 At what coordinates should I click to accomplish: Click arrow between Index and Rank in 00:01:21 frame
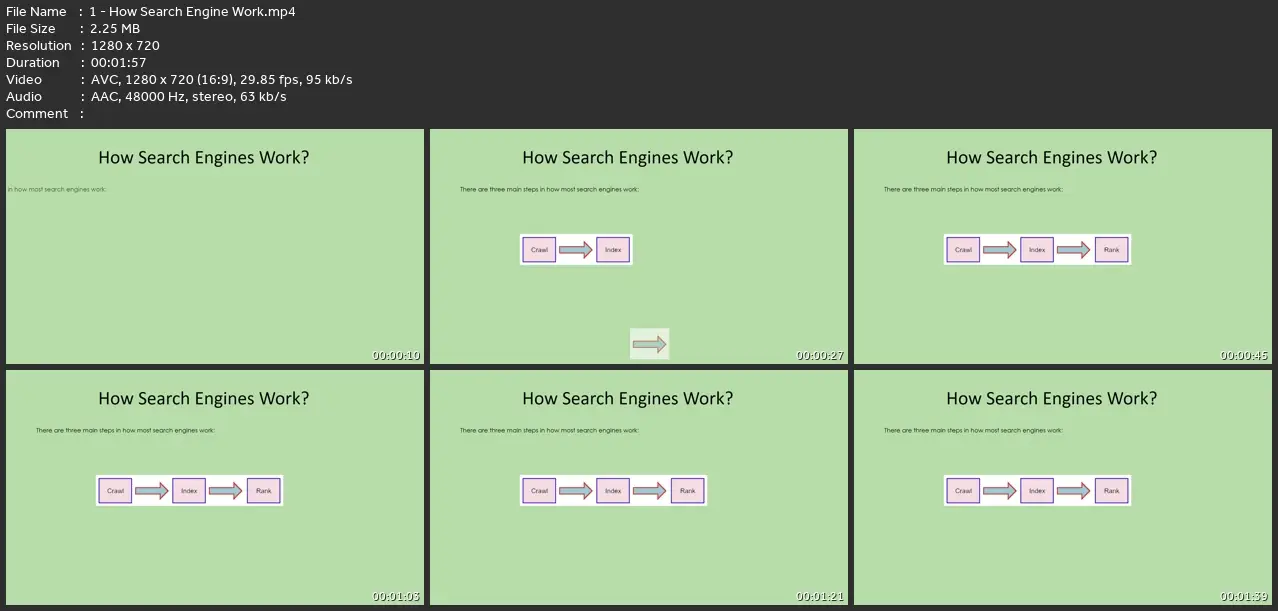coord(650,491)
